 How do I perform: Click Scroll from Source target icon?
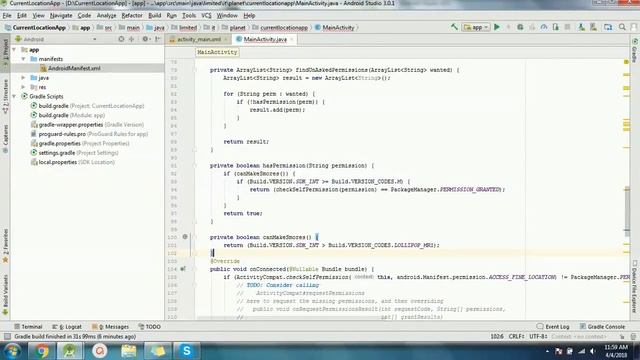(x=121, y=39)
